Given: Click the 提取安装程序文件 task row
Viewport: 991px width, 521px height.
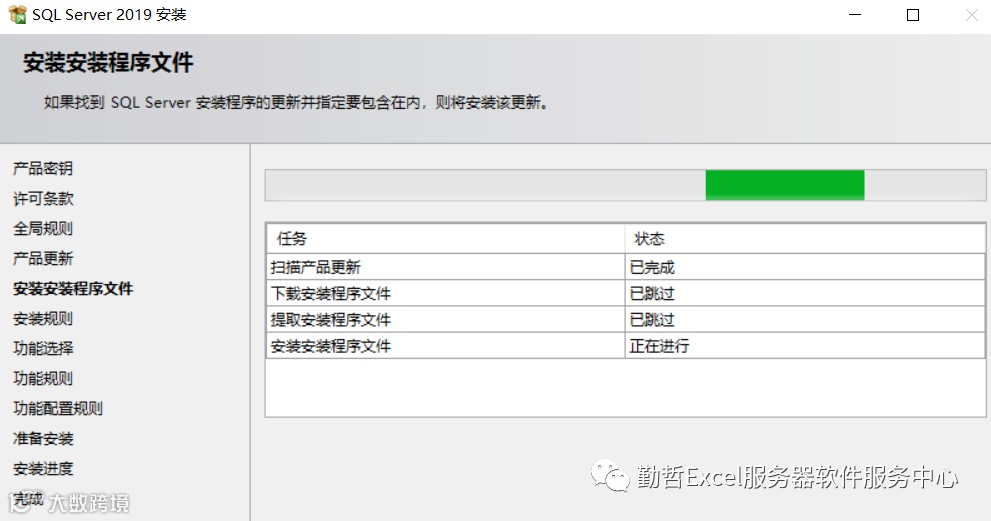Looking at the screenshot, I should coord(625,319).
